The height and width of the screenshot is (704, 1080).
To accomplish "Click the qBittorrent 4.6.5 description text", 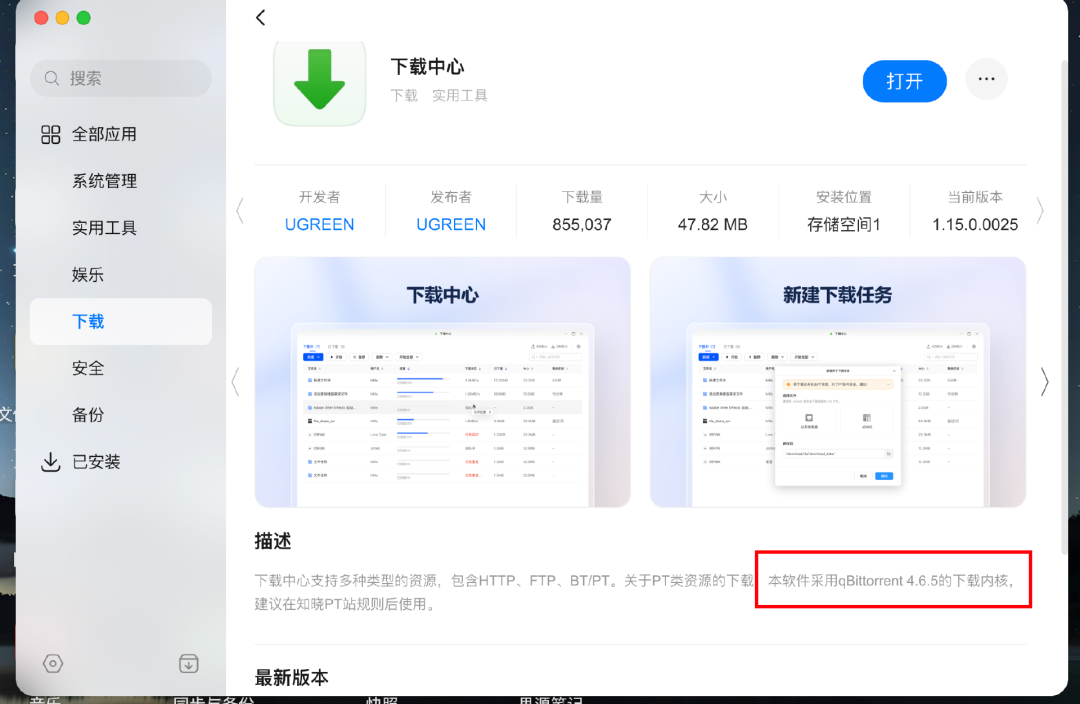I will (x=892, y=581).
